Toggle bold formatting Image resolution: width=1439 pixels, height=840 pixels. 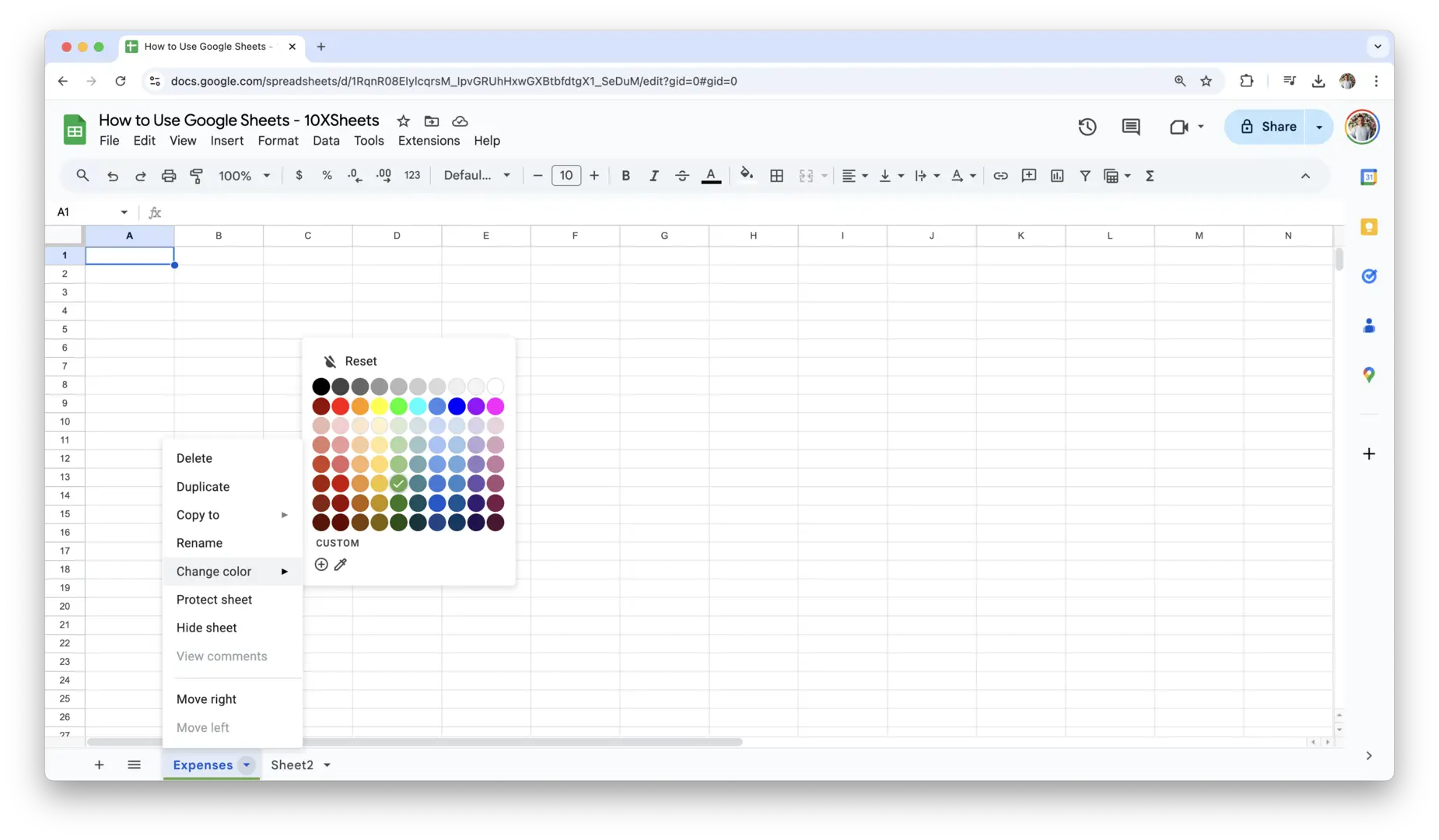(625, 176)
